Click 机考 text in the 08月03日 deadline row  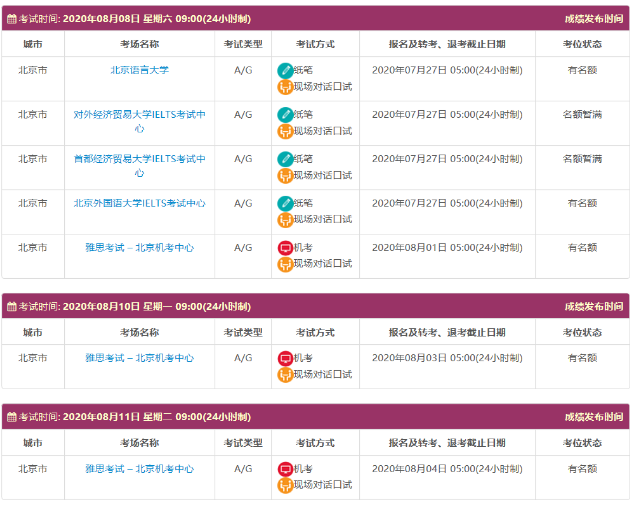pyautogui.click(x=303, y=358)
